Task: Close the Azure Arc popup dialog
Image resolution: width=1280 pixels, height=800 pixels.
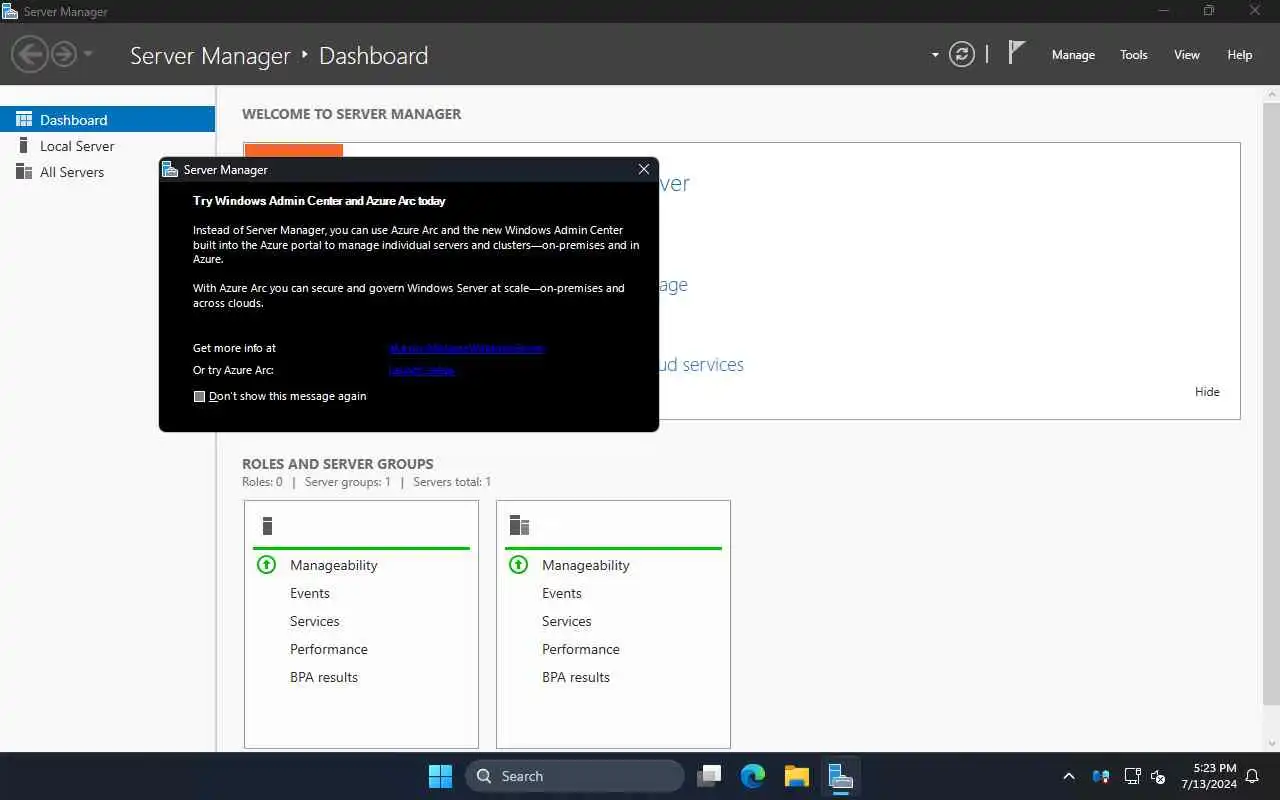Action: [644, 169]
